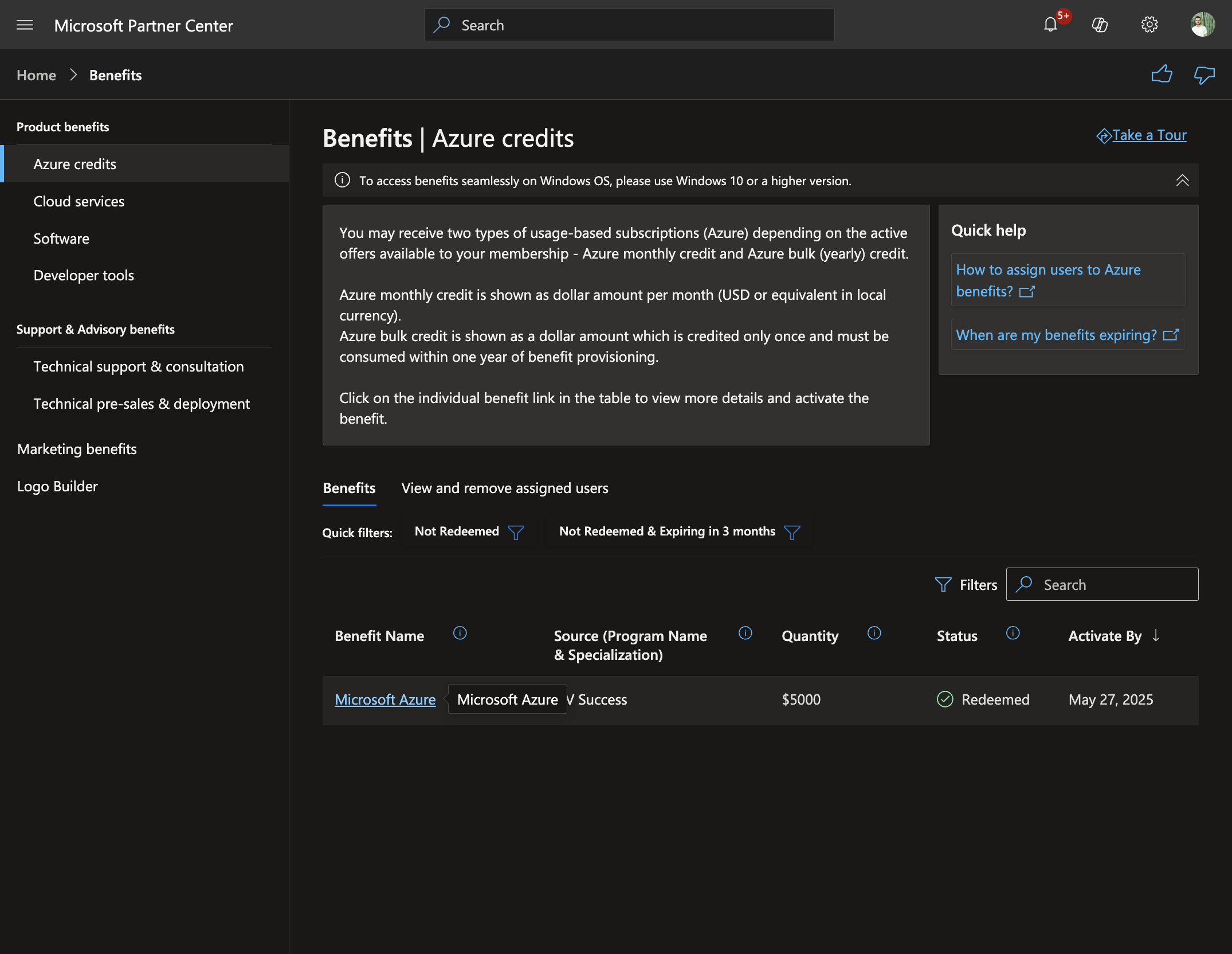Open When are my benefits expiring link
This screenshot has height=954, width=1232.
[x=1068, y=335]
